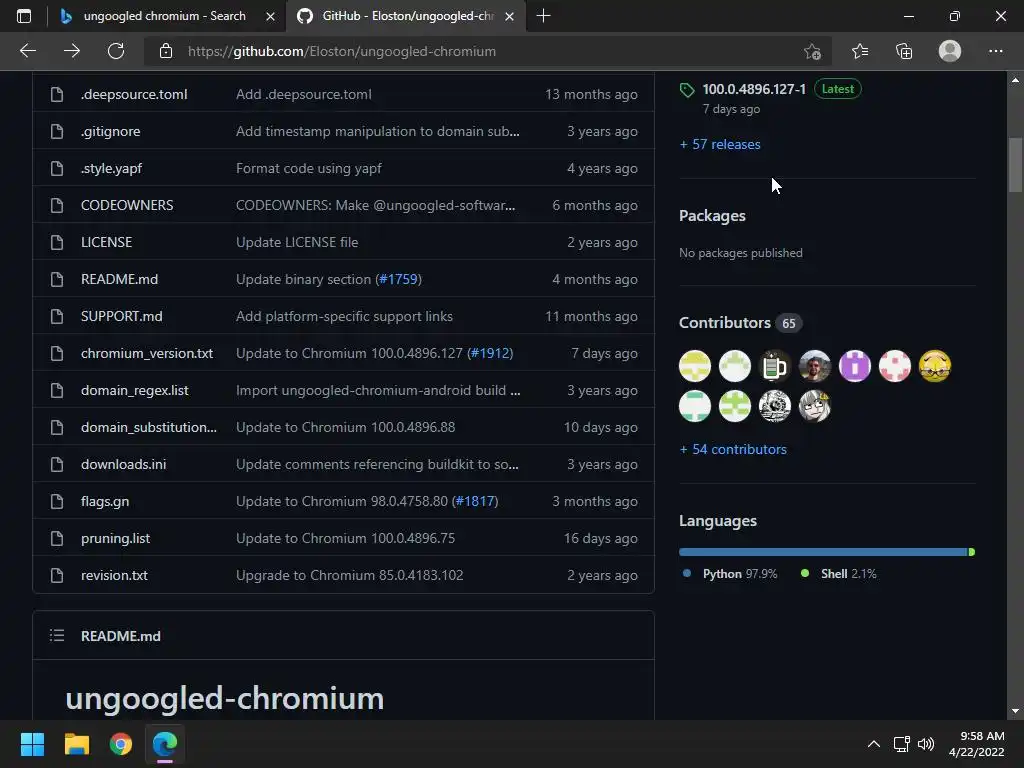This screenshot has height=768, width=1024.
Task: Add this page to favorites
Action: click(x=812, y=51)
